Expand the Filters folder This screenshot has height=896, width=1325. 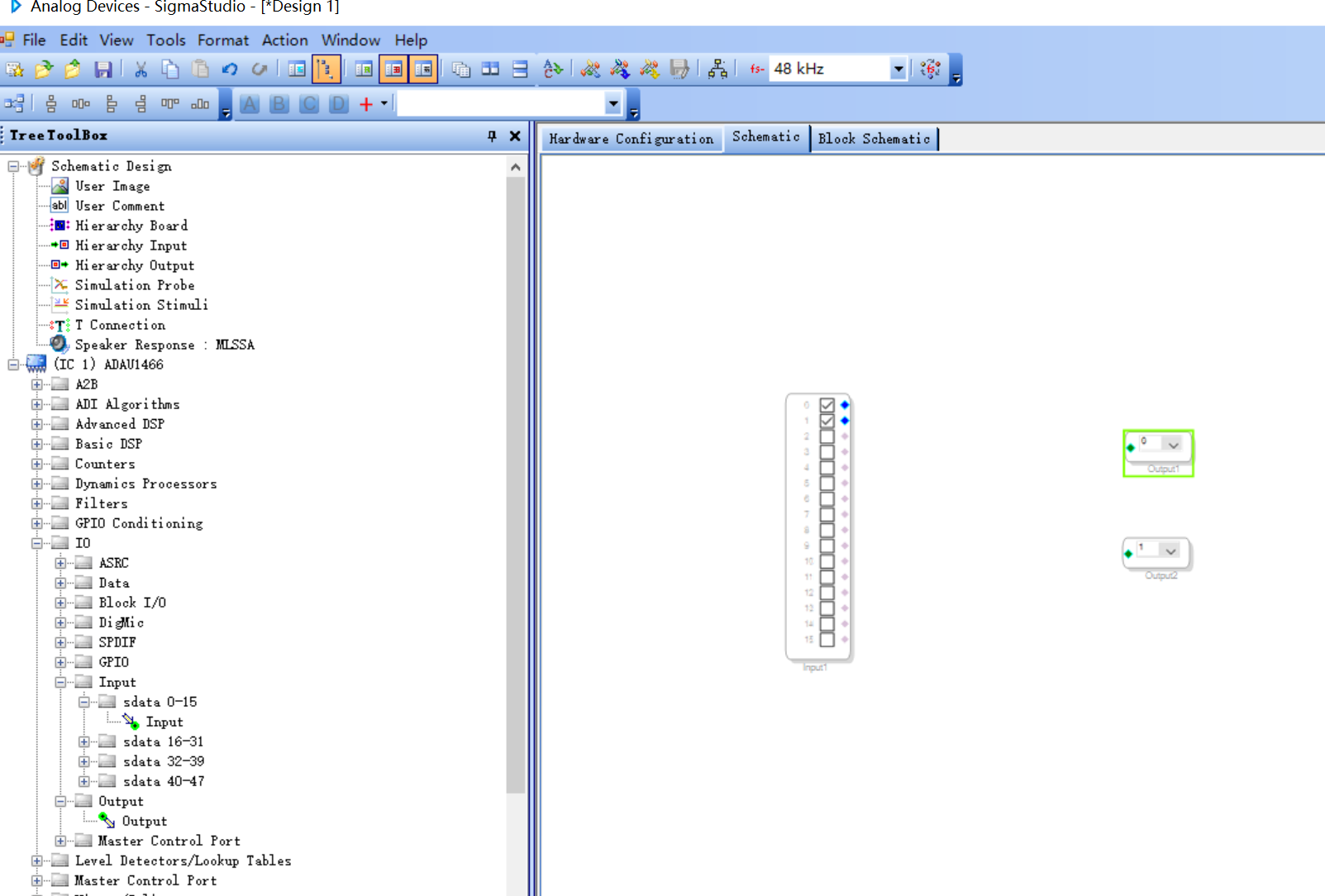point(36,503)
